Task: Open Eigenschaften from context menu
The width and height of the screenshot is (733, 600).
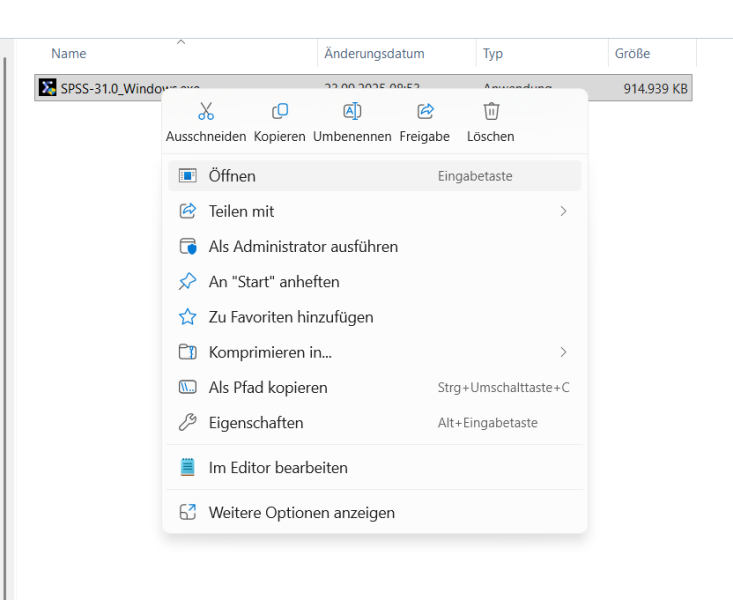Action: pos(374,423)
